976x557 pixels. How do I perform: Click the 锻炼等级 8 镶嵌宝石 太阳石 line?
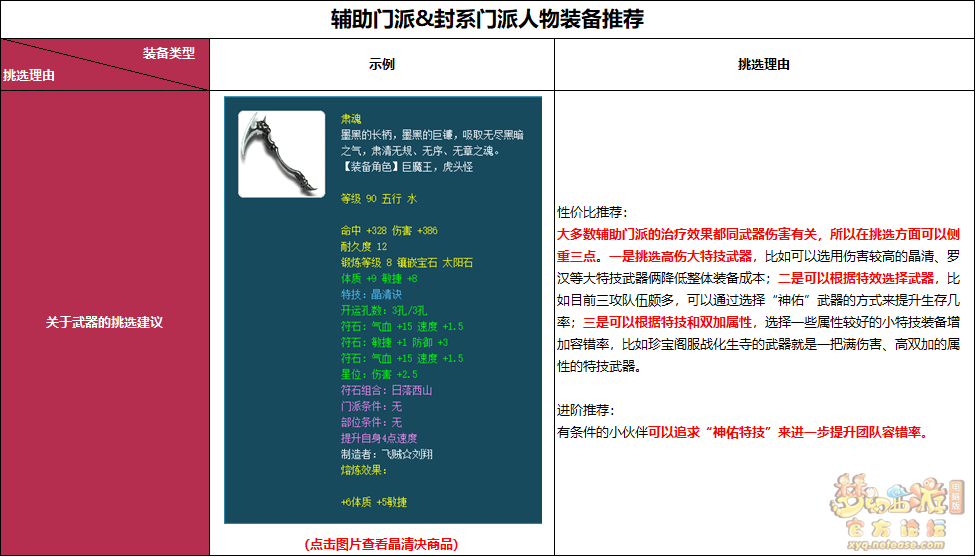click(x=406, y=262)
